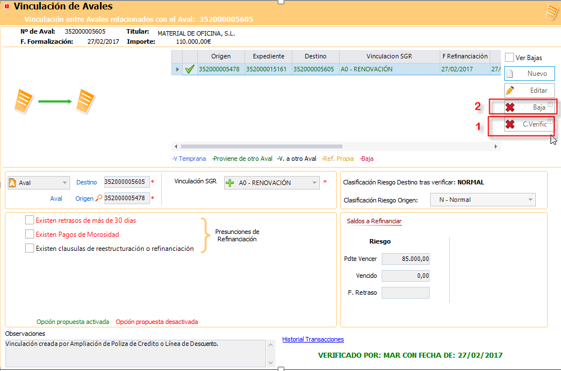The height and width of the screenshot is (371, 561).
Task: Click the source document icon left of arrow
Action: pos(23,102)
